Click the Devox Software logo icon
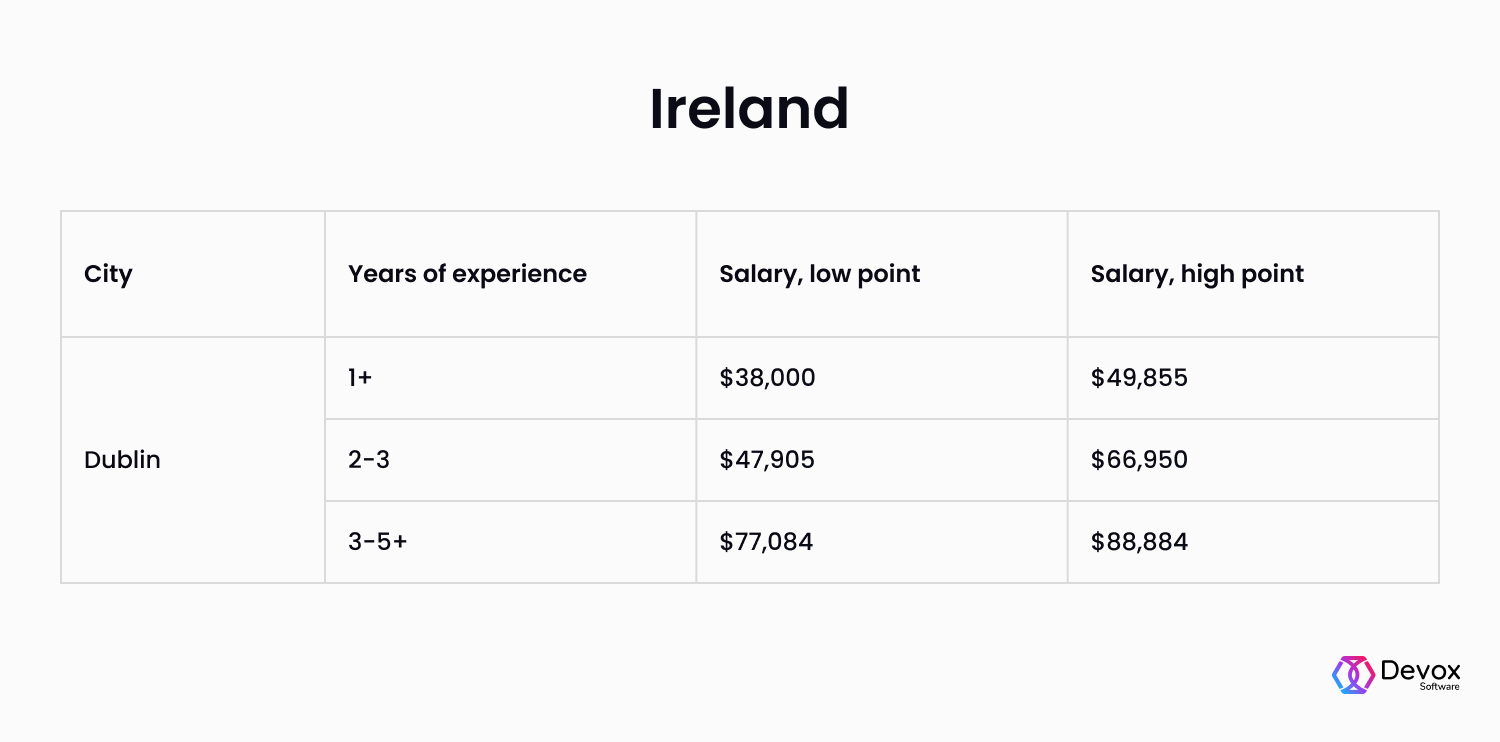 coord(1354,675)
